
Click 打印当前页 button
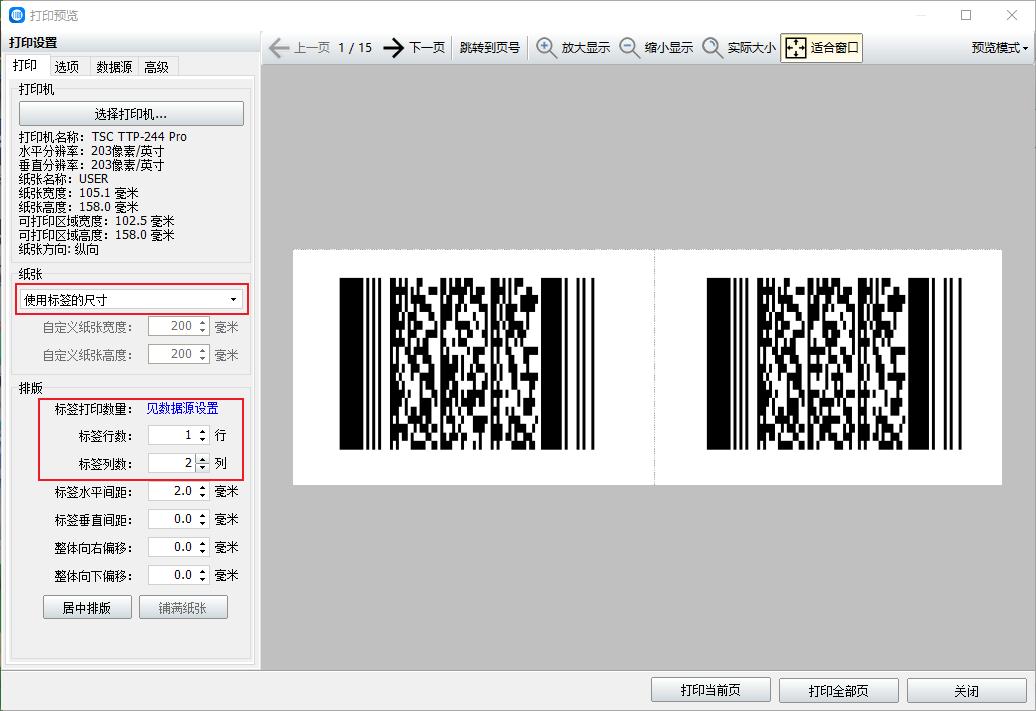pyautogui.click(x=711, y=691)
